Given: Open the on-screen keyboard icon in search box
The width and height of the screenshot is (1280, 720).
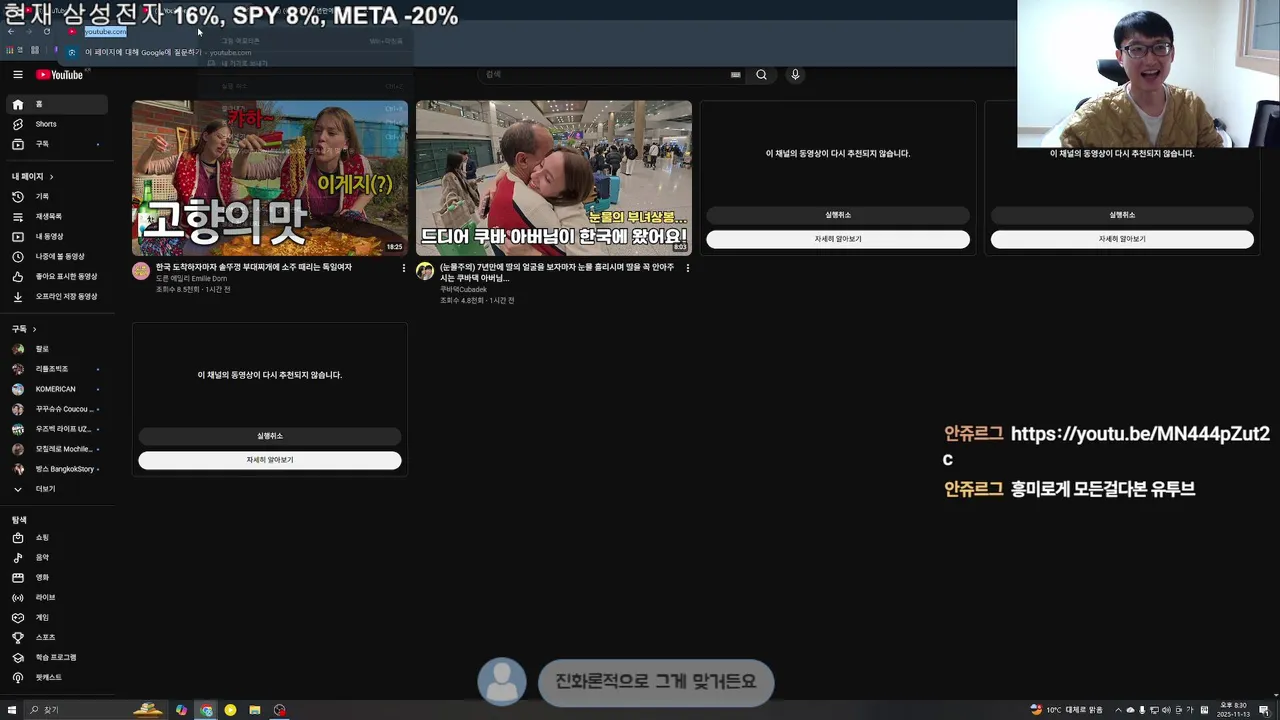Looking at the screenshot, I should point(736,75).
